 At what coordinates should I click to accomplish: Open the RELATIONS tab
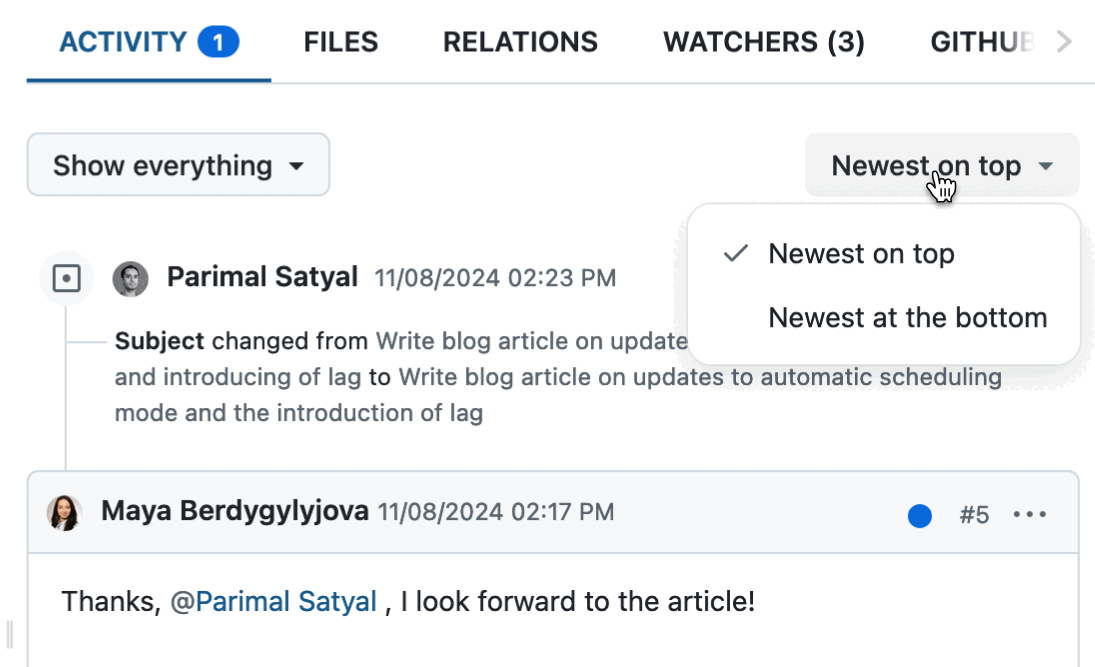pyautogui.click(x=520, y=41)
